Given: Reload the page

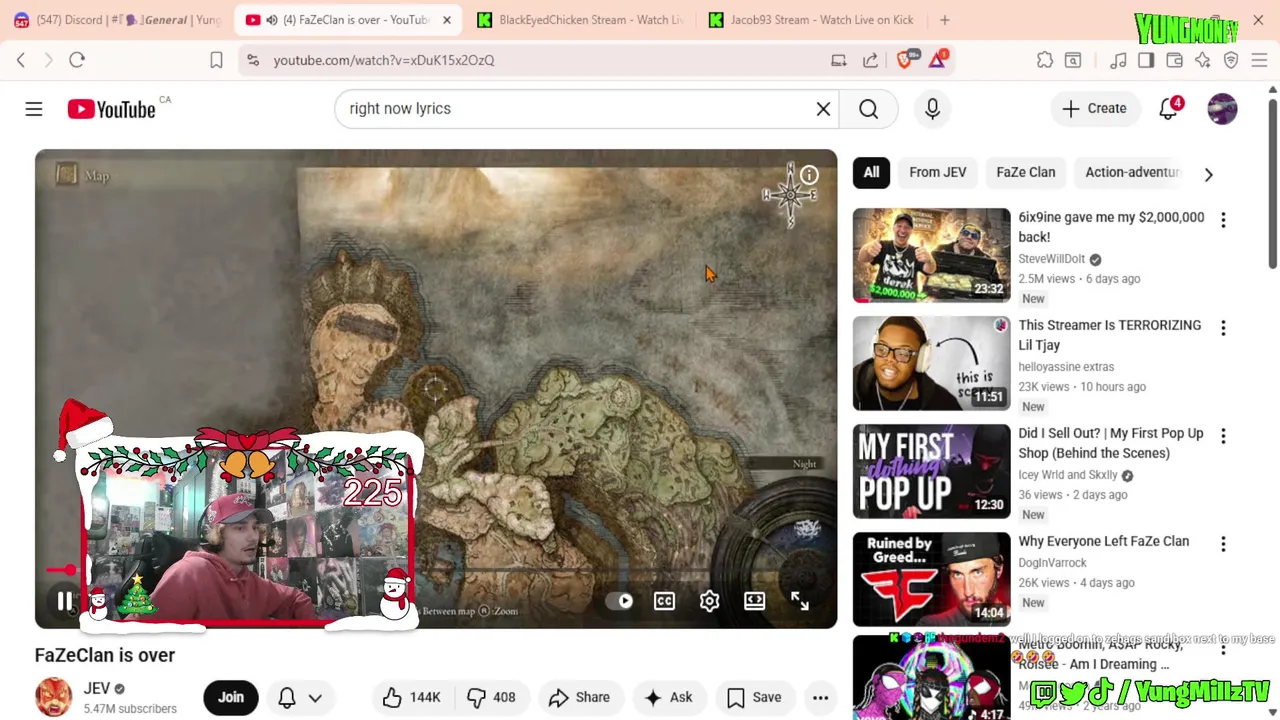Looking at the screenshot, I should click(x=77, y=60).
